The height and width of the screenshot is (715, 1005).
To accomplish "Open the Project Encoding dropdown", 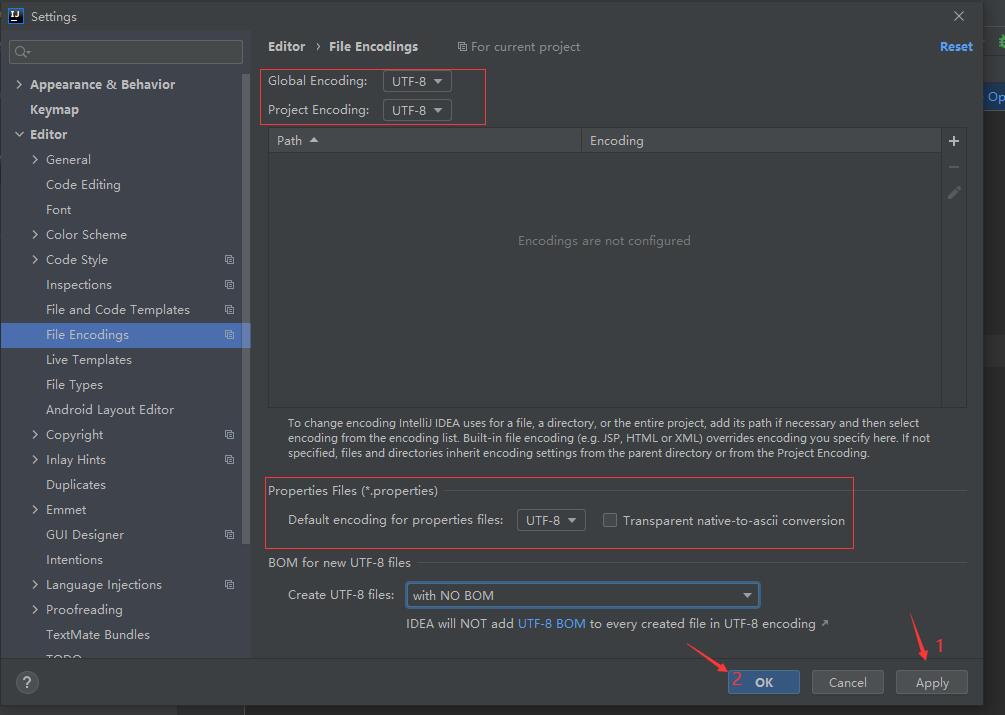I will coord(417,110).
